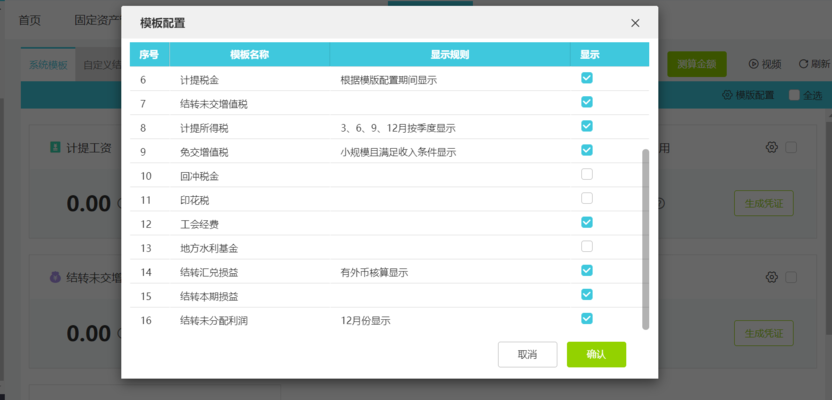This screenshot has height=400, width=832.
Task: Select the 地方水利基金 template name
Action: pyautogui.click(x=209, y=249)
